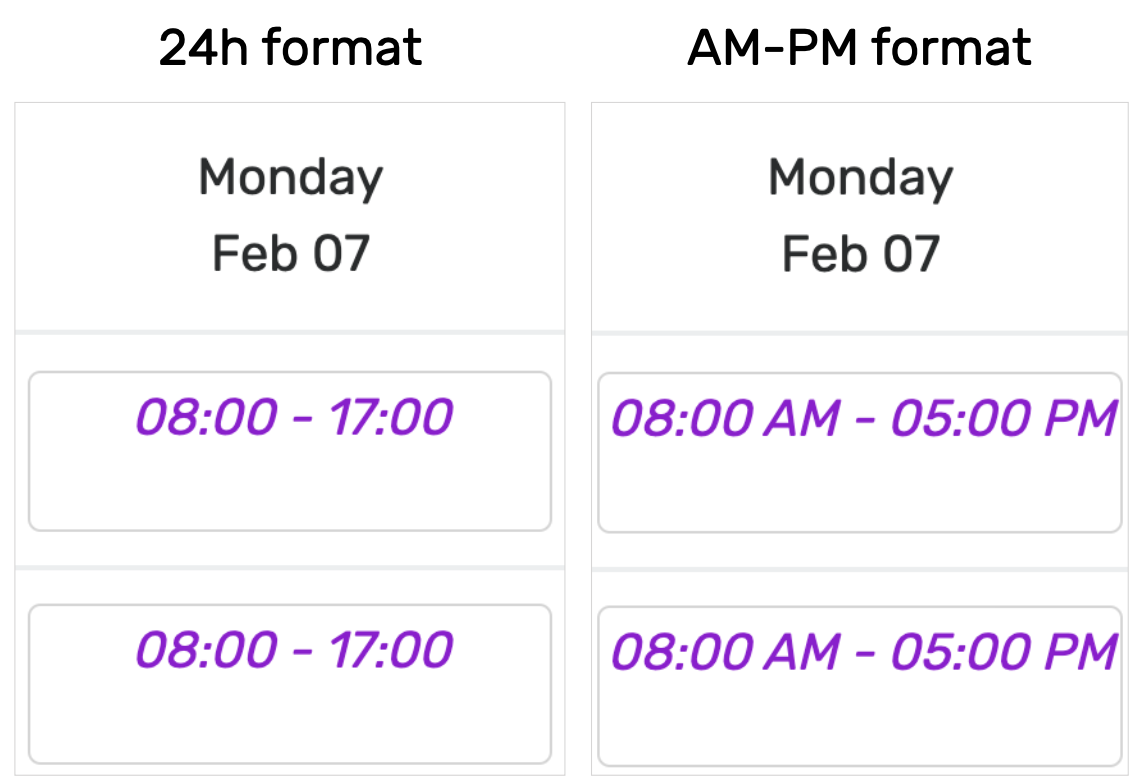Click 17:00 end time in first 24h slot
The width and height of the screenshot is (1138, 784).
point(391,417)
